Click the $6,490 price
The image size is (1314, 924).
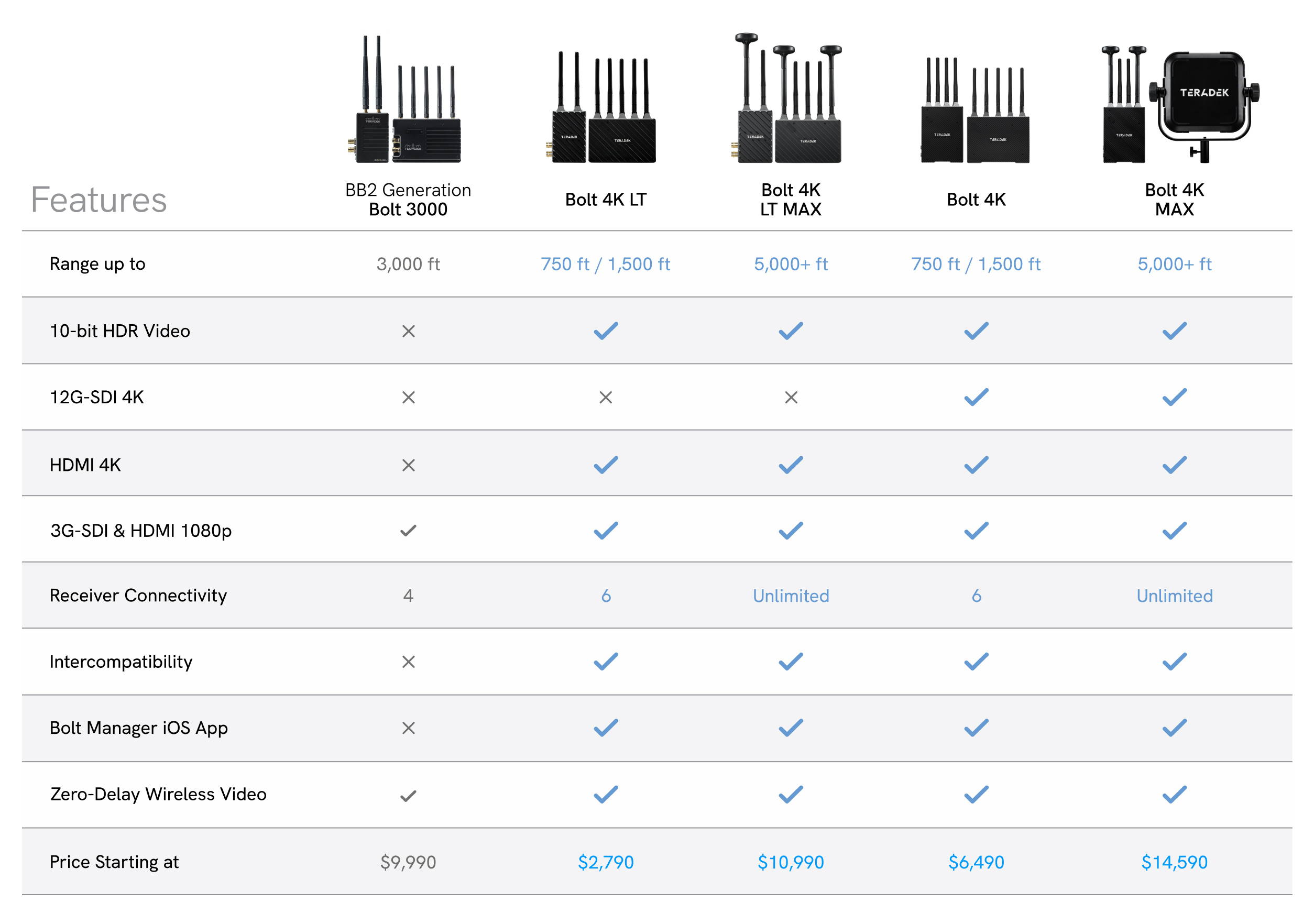[977, 862]
